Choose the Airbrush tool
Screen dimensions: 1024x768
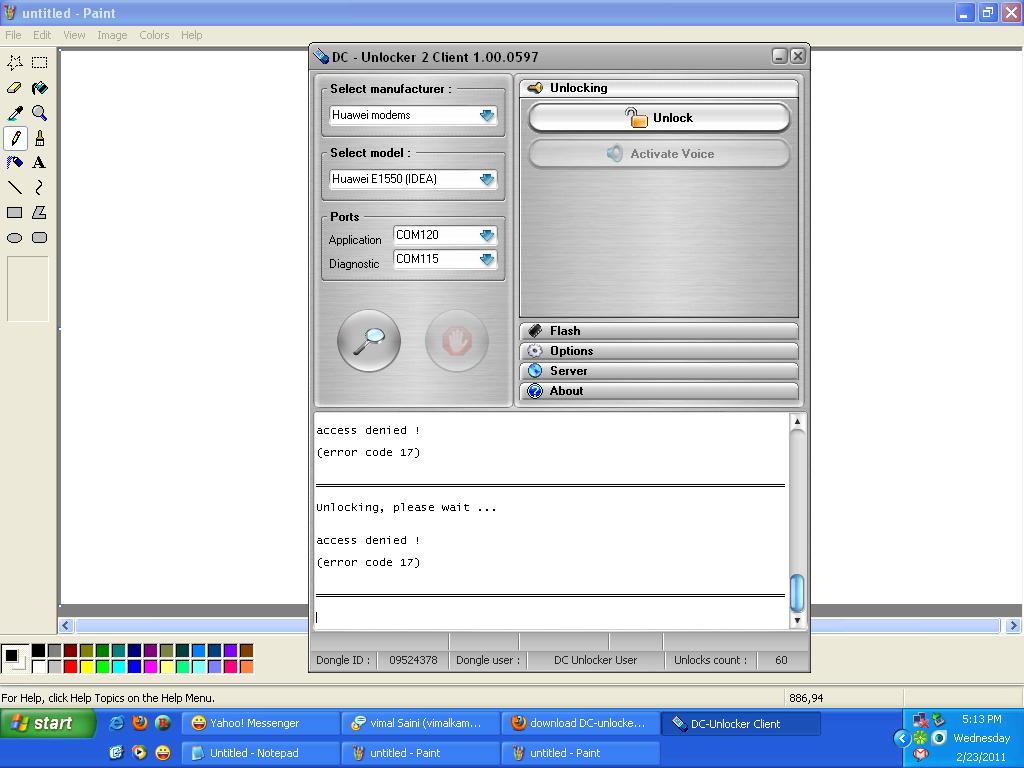point(15,163)
